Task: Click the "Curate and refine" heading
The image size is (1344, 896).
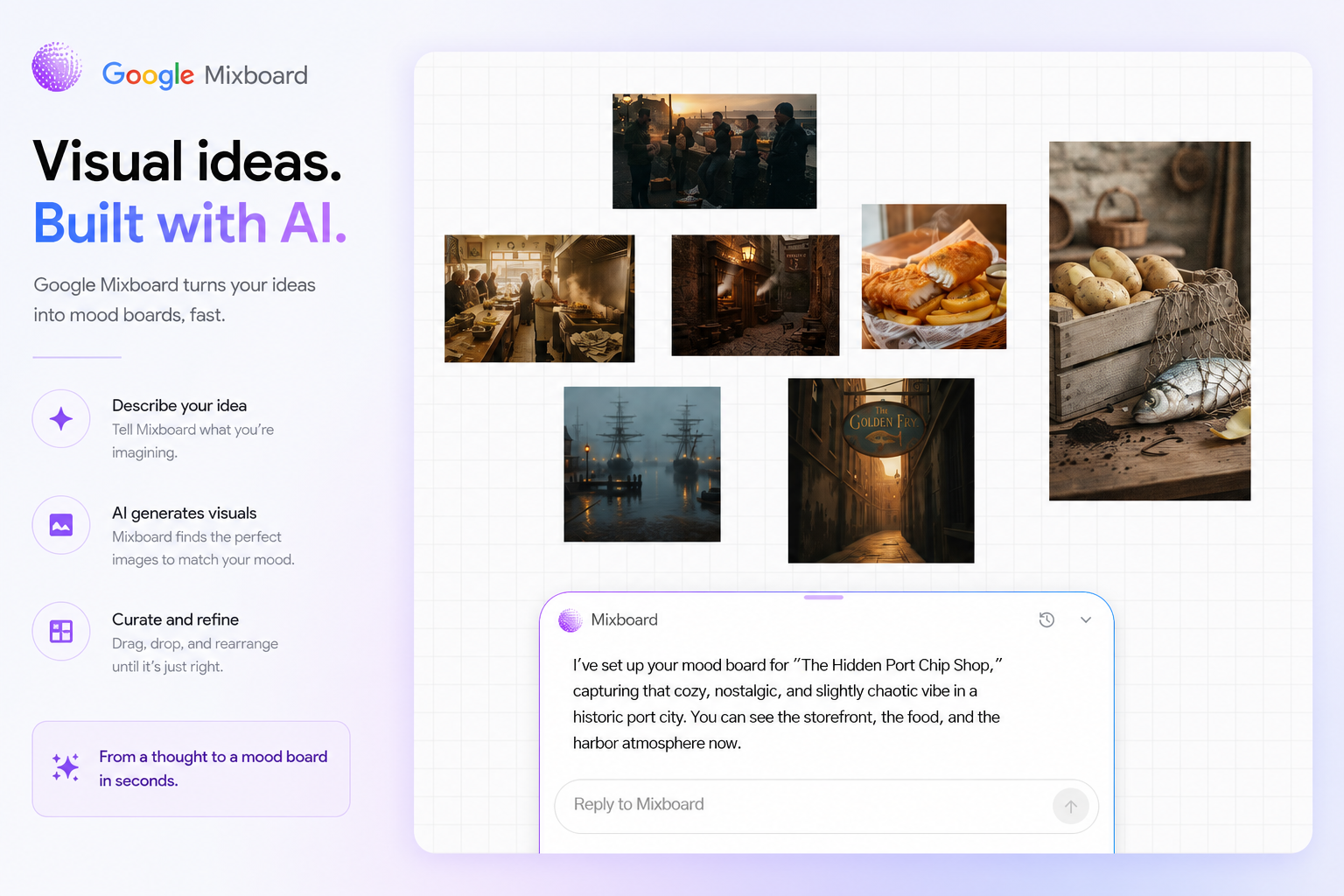Action: coord(175,619)
